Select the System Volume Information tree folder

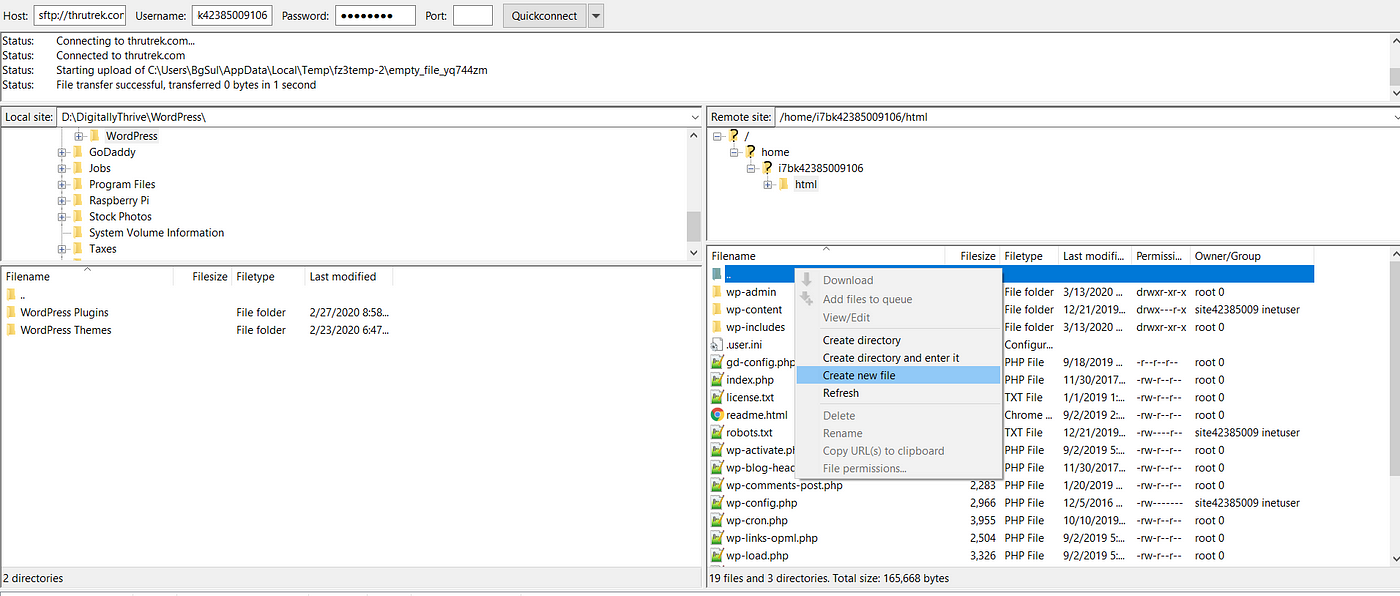point(156,233)
